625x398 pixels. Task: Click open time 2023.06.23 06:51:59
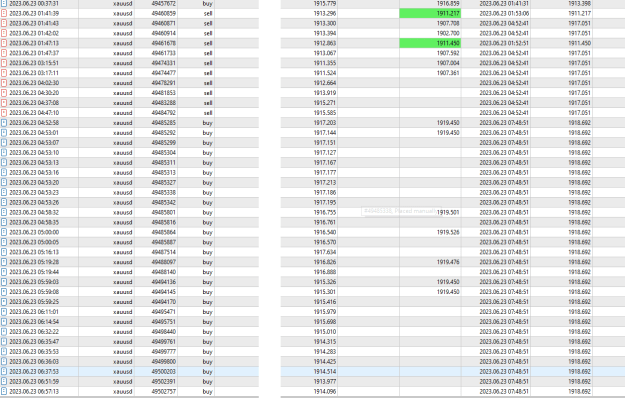coord(34,382)
